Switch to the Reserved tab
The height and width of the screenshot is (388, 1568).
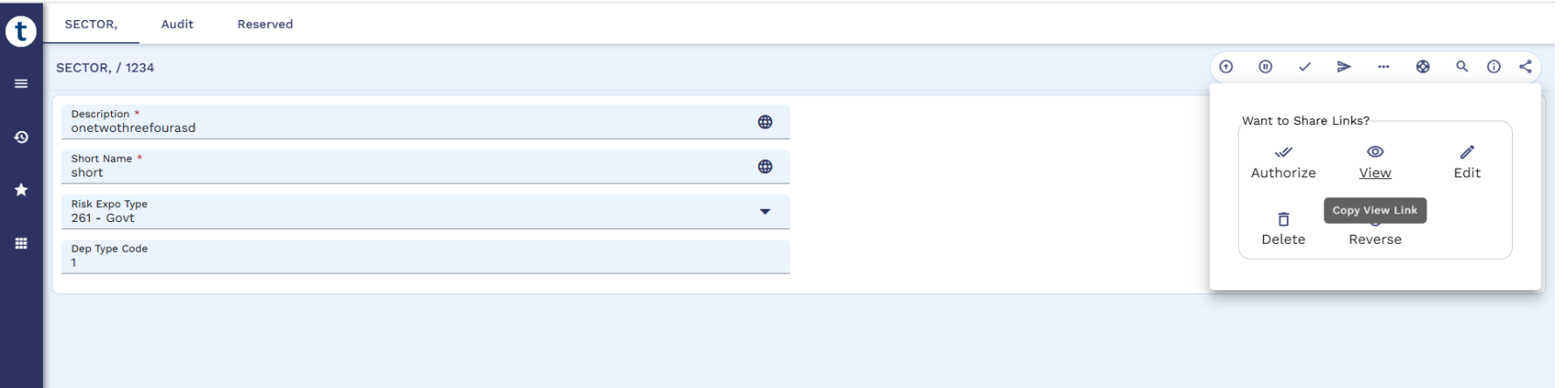(x=265, y=24)
